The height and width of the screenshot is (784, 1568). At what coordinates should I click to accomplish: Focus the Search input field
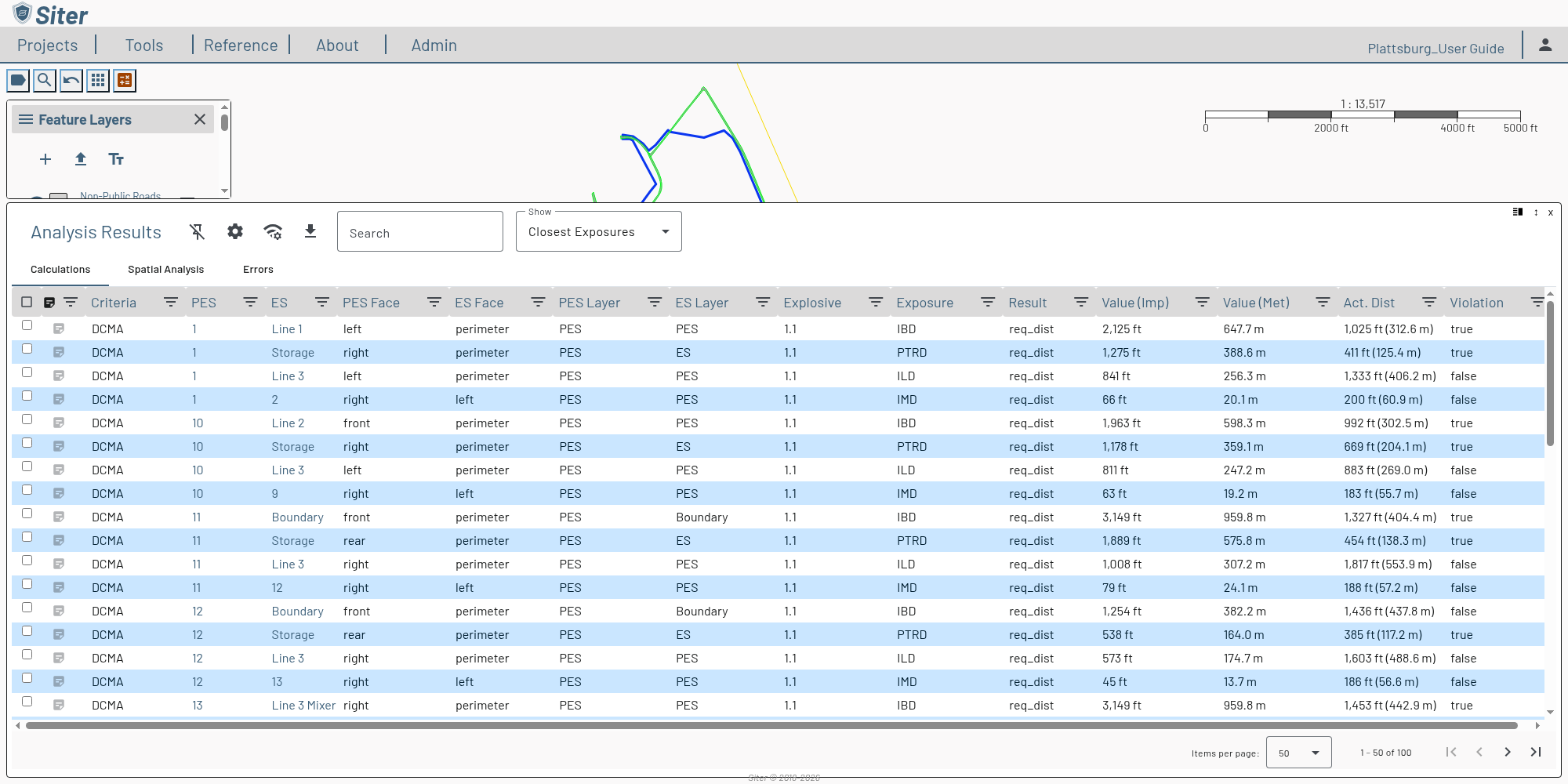[x=420, y=232]
